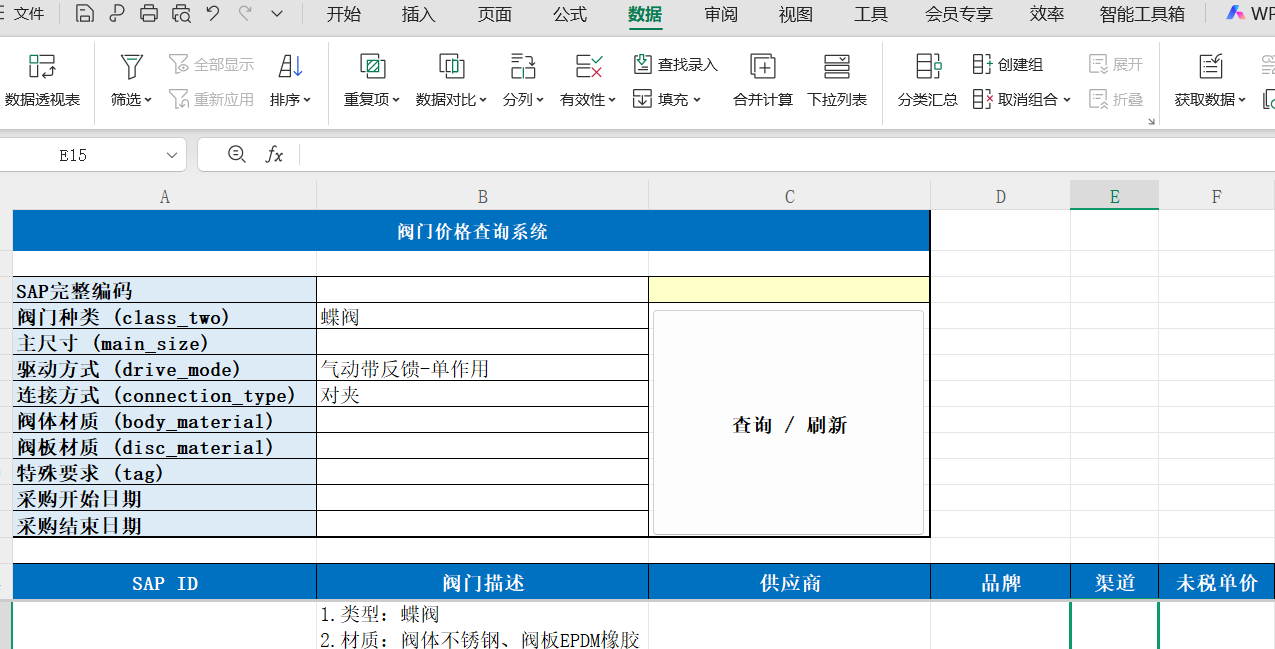Expand the quick access toolbar chevron
The width and height of the screenshot is (1275, 649).
277,14
